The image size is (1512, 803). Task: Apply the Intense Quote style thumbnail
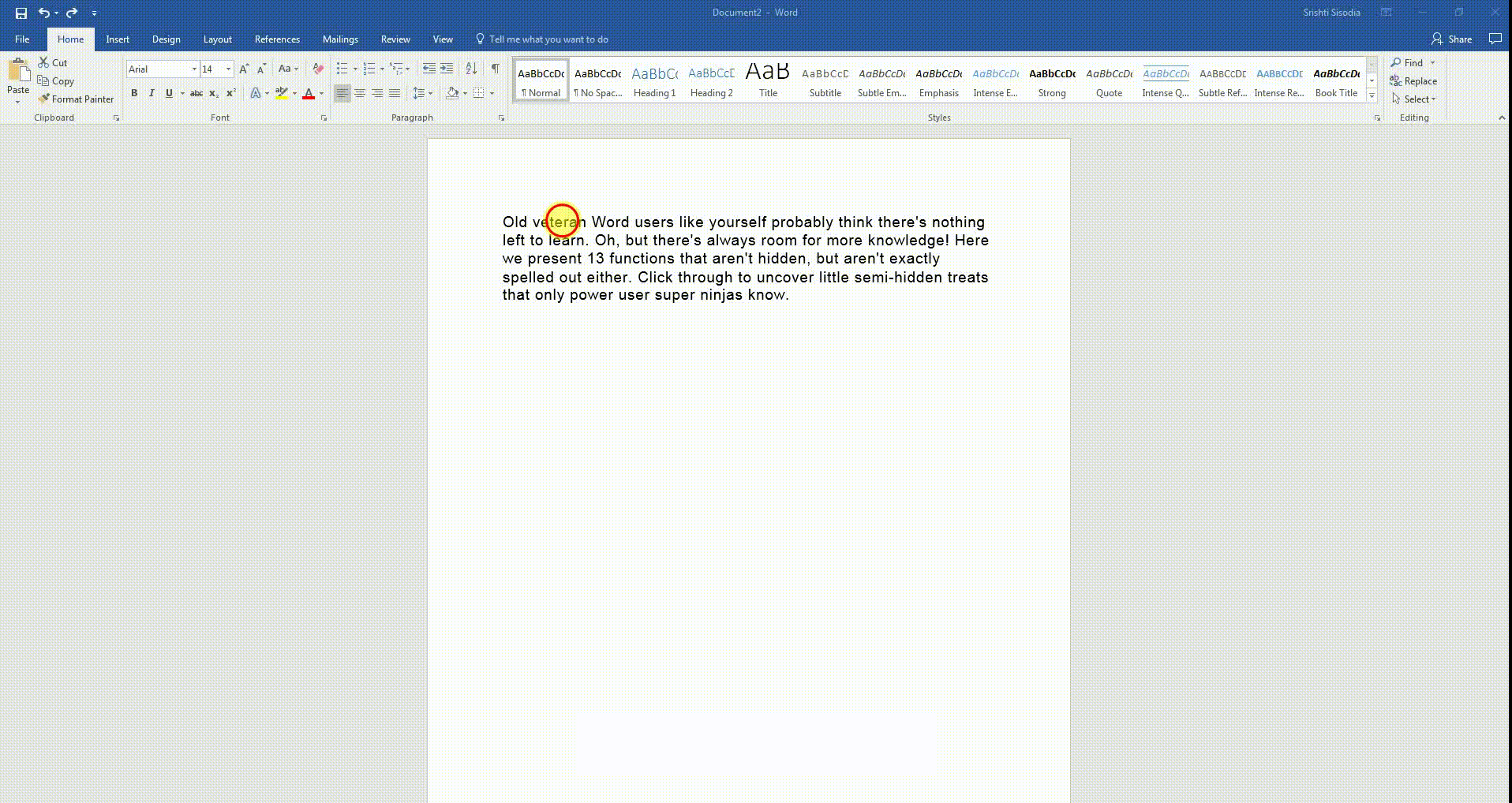(1166, 80)
